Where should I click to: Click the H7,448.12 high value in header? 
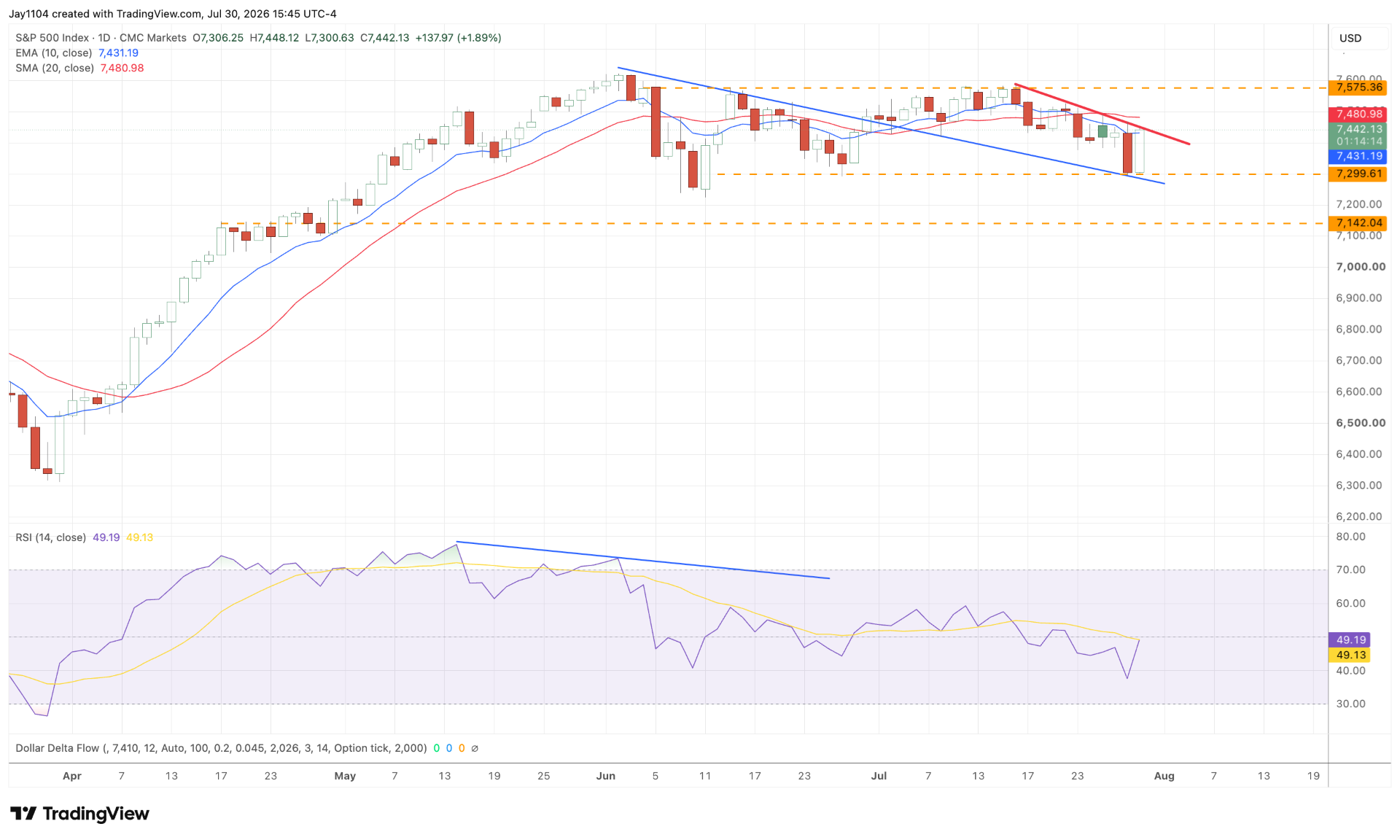[274, 38]
